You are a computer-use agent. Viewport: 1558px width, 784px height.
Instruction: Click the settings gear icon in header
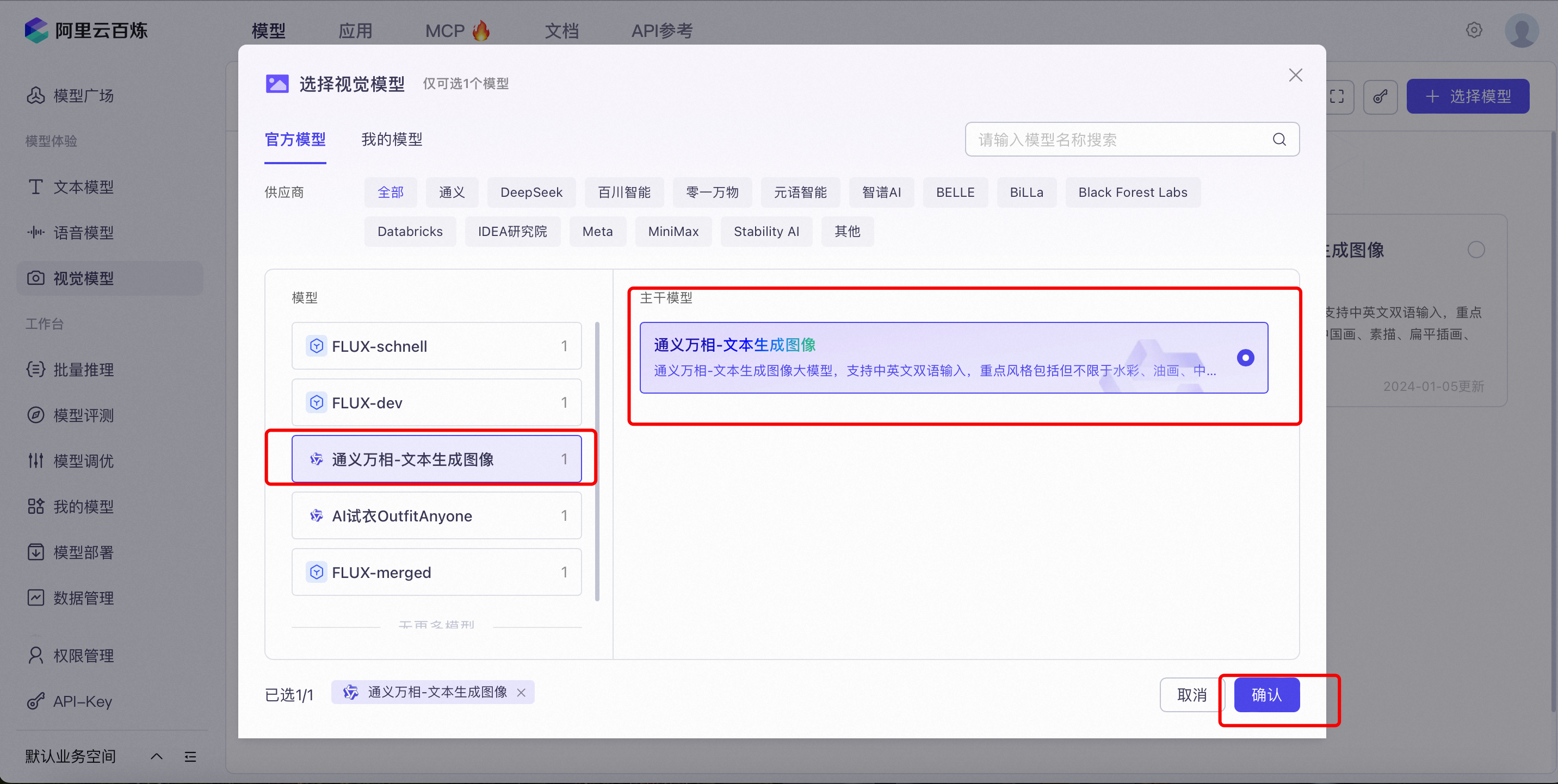point(1474,30)
